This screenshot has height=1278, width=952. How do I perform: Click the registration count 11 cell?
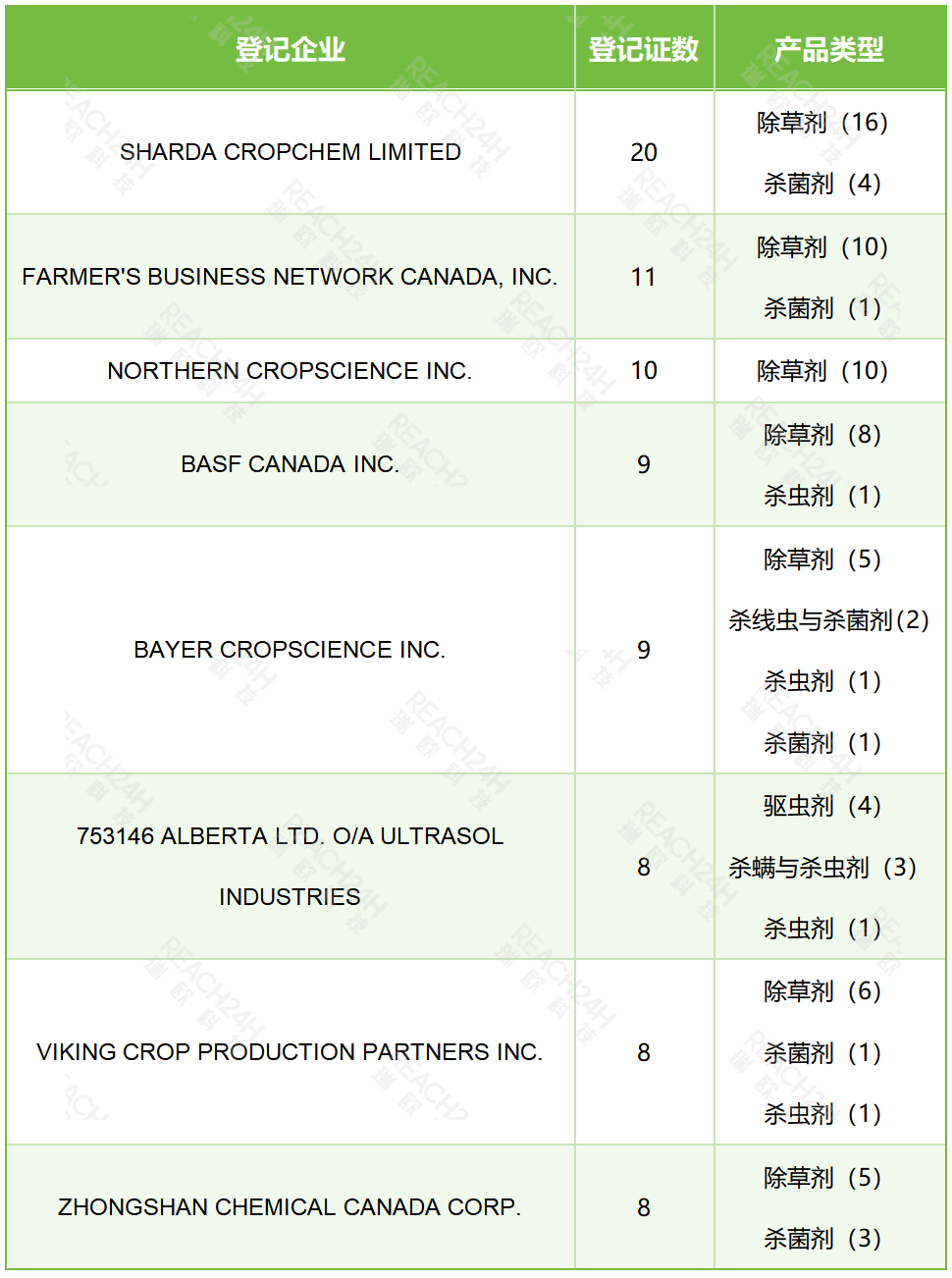tap(644, 277)
